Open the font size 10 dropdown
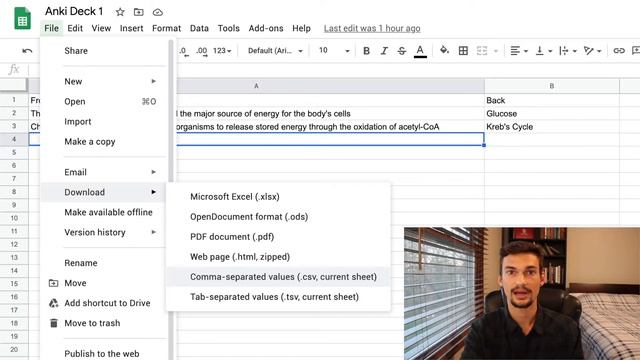Viewport: 640px width, 360px height. 334,51
